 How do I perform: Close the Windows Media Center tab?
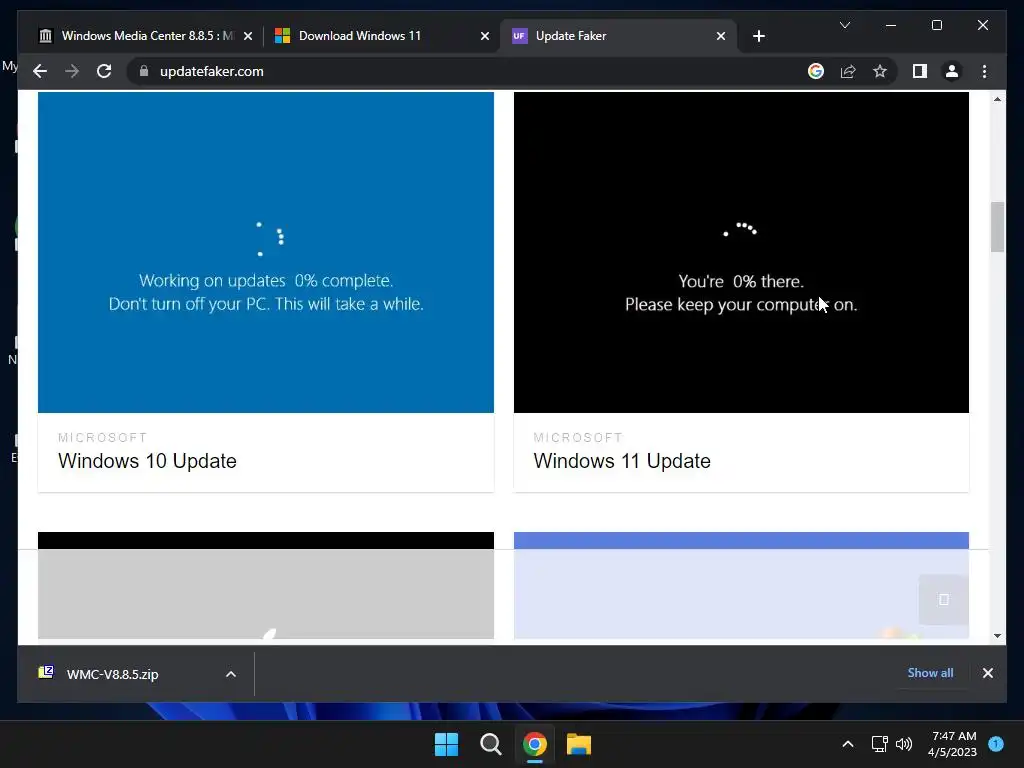coord(248,36)
